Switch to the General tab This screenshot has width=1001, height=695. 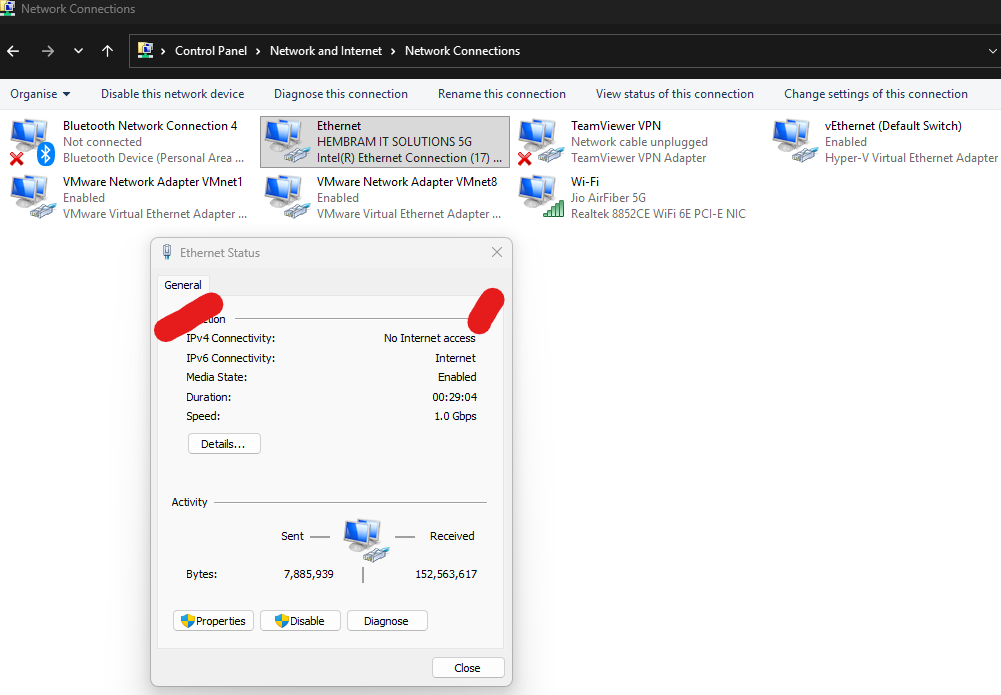(183, 285)
